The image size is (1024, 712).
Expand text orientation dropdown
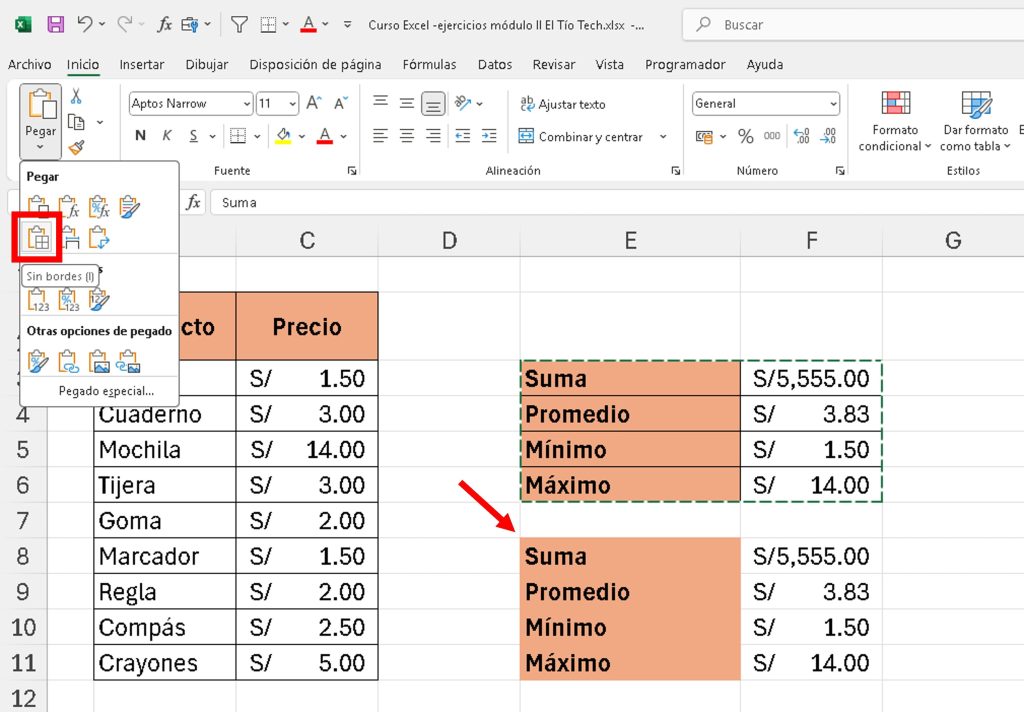tap(479, 103)
